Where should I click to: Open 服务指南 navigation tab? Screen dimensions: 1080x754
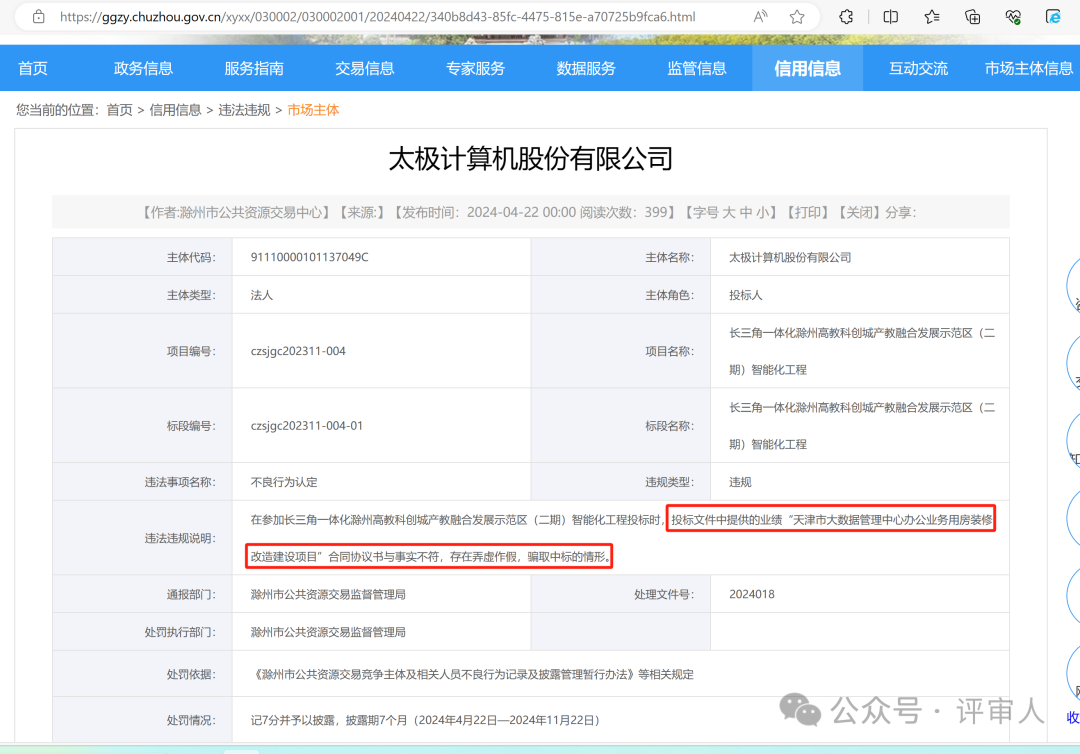click(253, 68)
